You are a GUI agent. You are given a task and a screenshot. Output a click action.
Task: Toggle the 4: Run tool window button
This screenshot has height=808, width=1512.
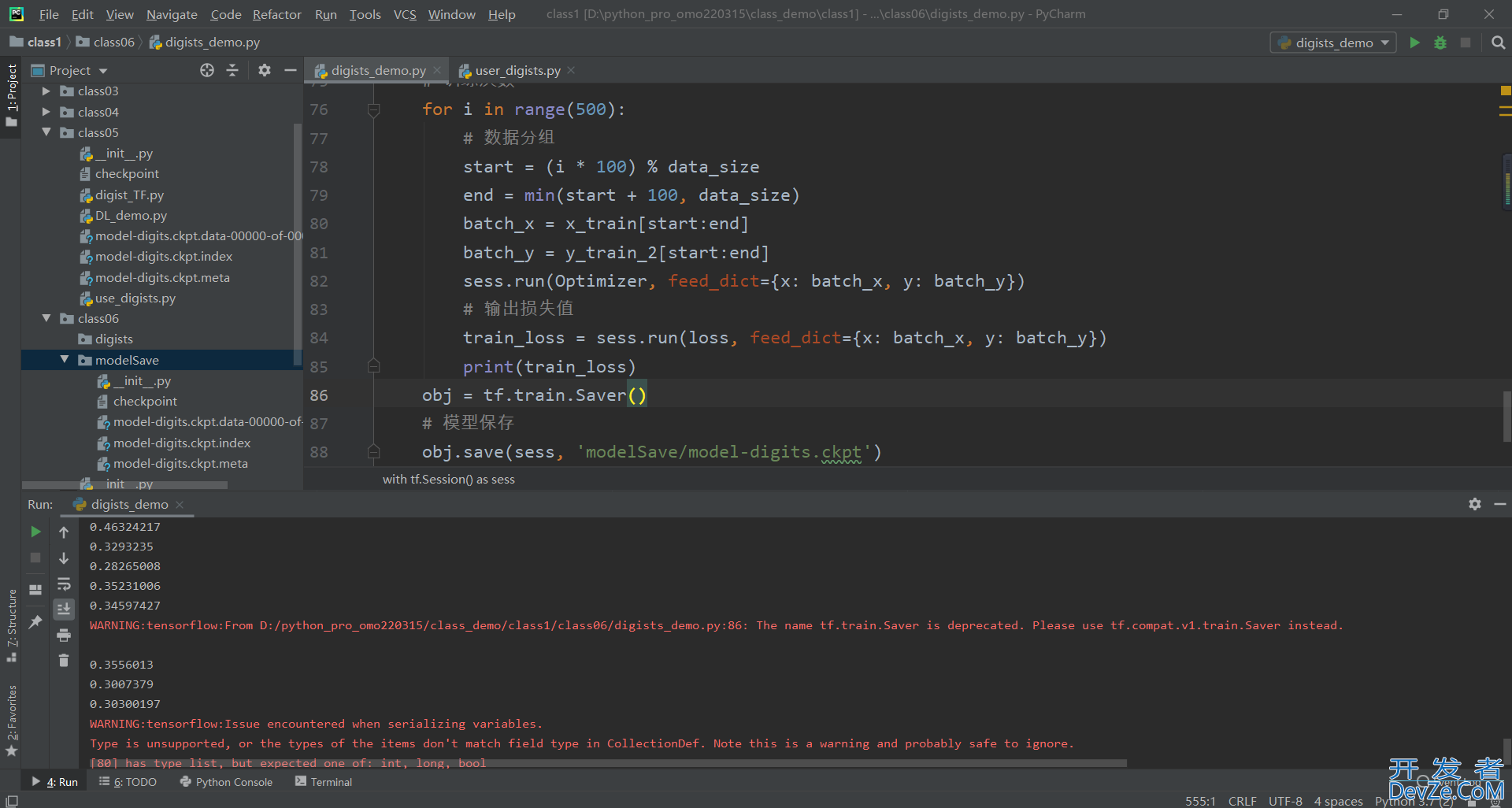tap(55, 782)
